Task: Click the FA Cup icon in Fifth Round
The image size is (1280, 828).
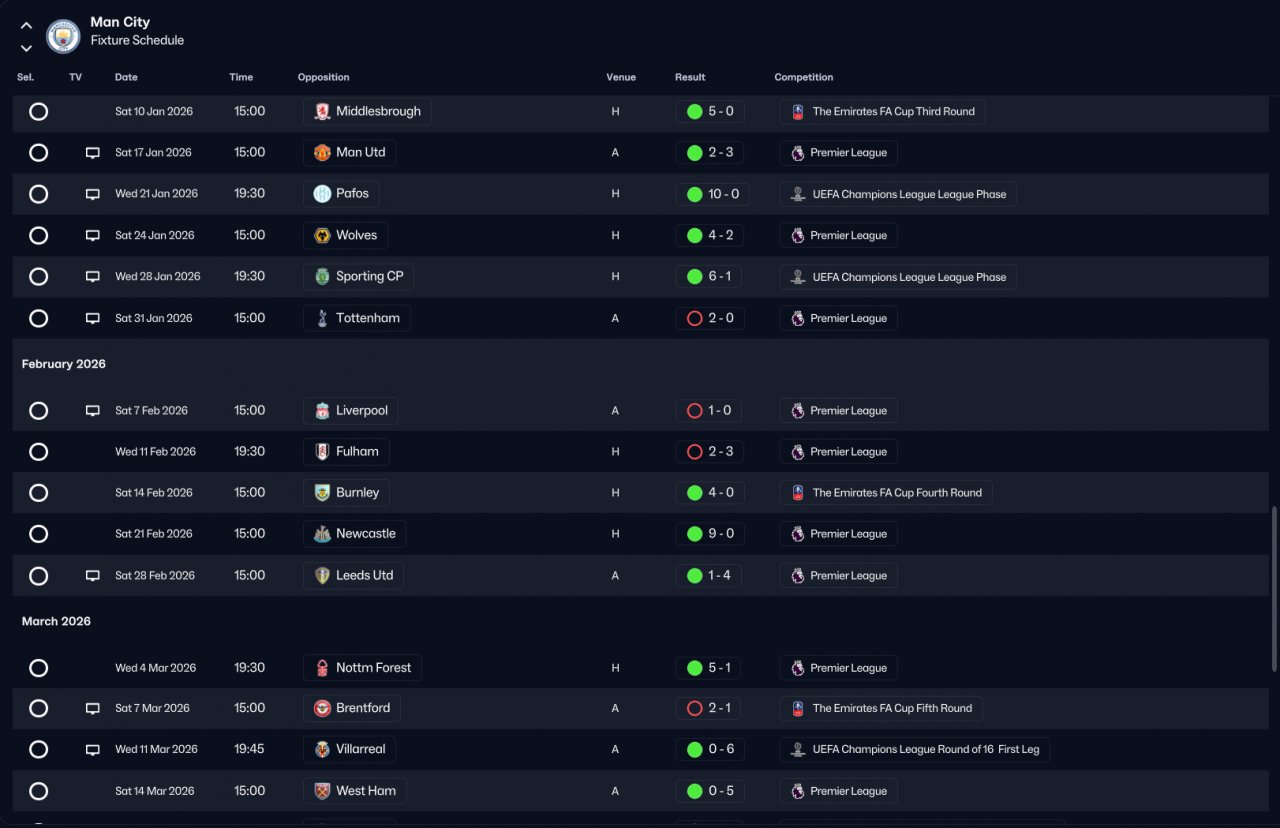Action: pos(797,708)
